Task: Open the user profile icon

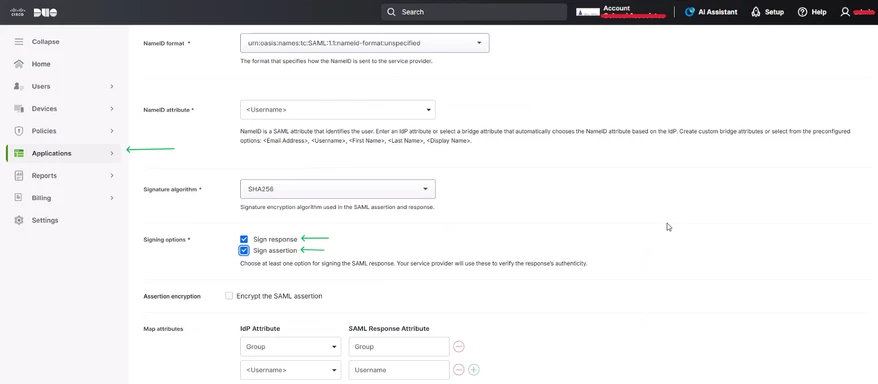Action: [x=845, y=12]
